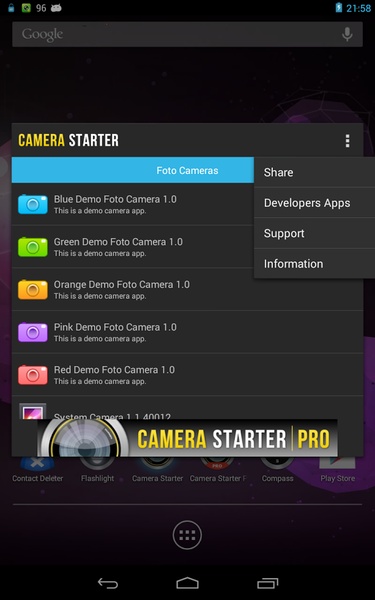Open the Contact Deleter home screen app
Screen dimensions: 375x600
click(x=38, y=469)
